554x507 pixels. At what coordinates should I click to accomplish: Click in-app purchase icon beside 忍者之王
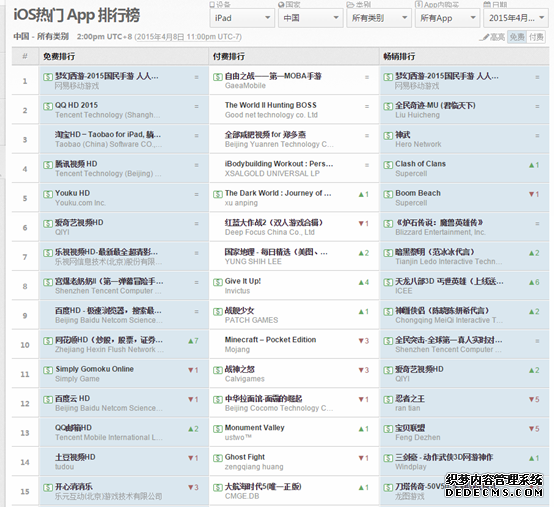[388, 399]
